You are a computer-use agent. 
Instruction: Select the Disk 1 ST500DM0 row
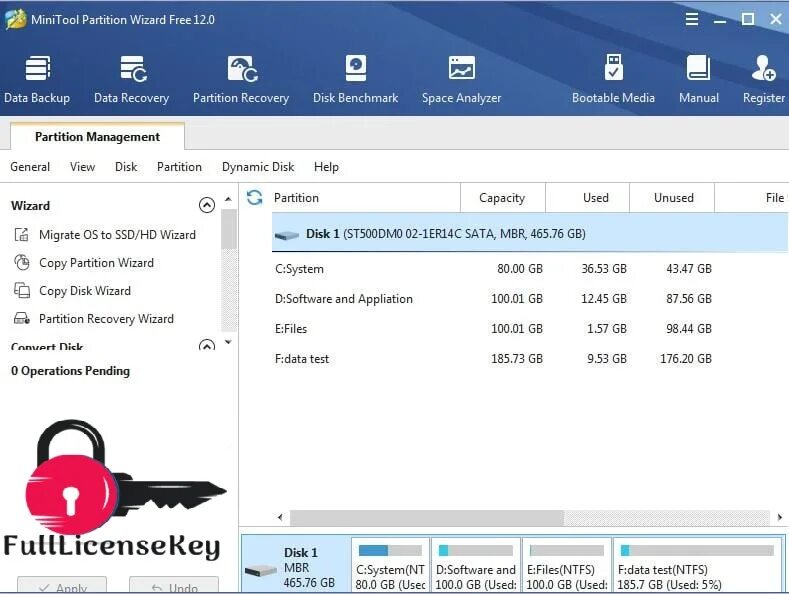(x=530, y=234)
